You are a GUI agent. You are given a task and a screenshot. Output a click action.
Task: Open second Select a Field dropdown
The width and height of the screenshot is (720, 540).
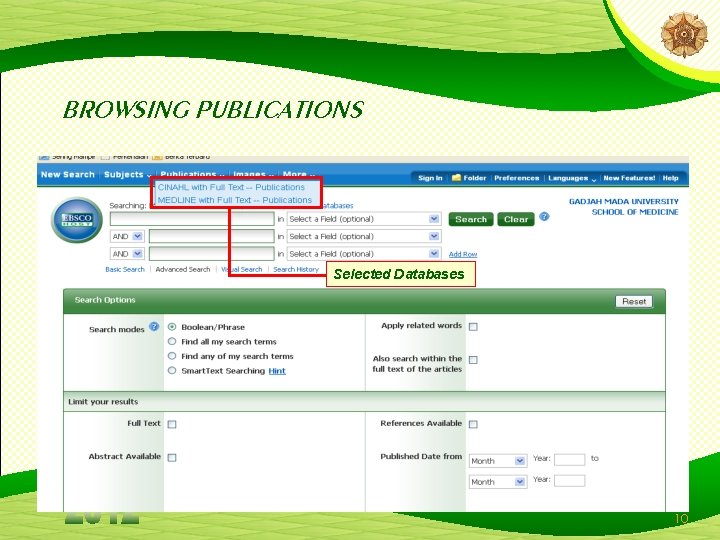[364, 236]
